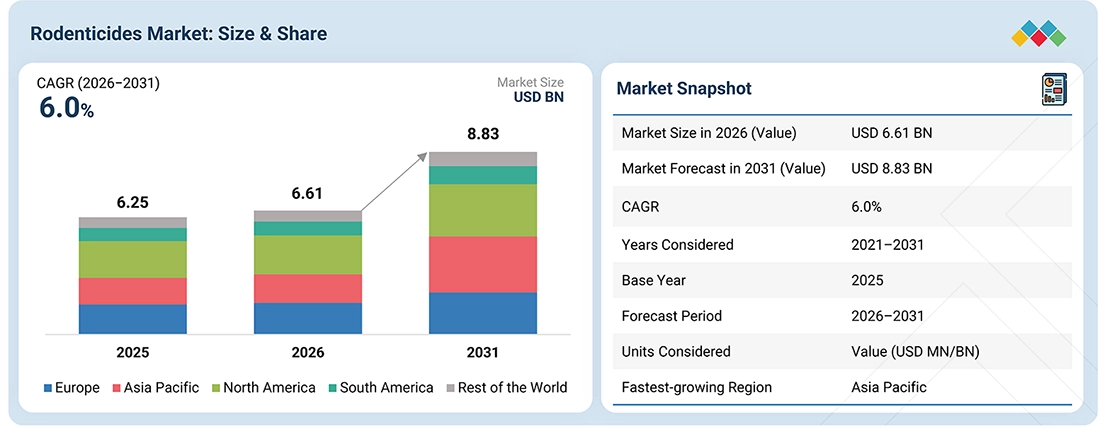This screenshot has height=429, width=1100.
Task: Click the CAGR (2026–2031) label
Action: (x=98, y=83)
